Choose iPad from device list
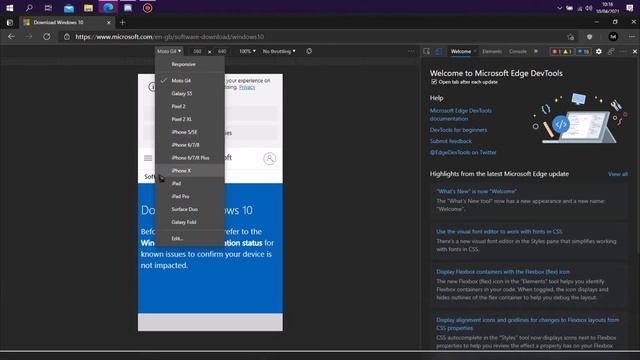Screen dimensions: 640x360 [x=190, y=183]
